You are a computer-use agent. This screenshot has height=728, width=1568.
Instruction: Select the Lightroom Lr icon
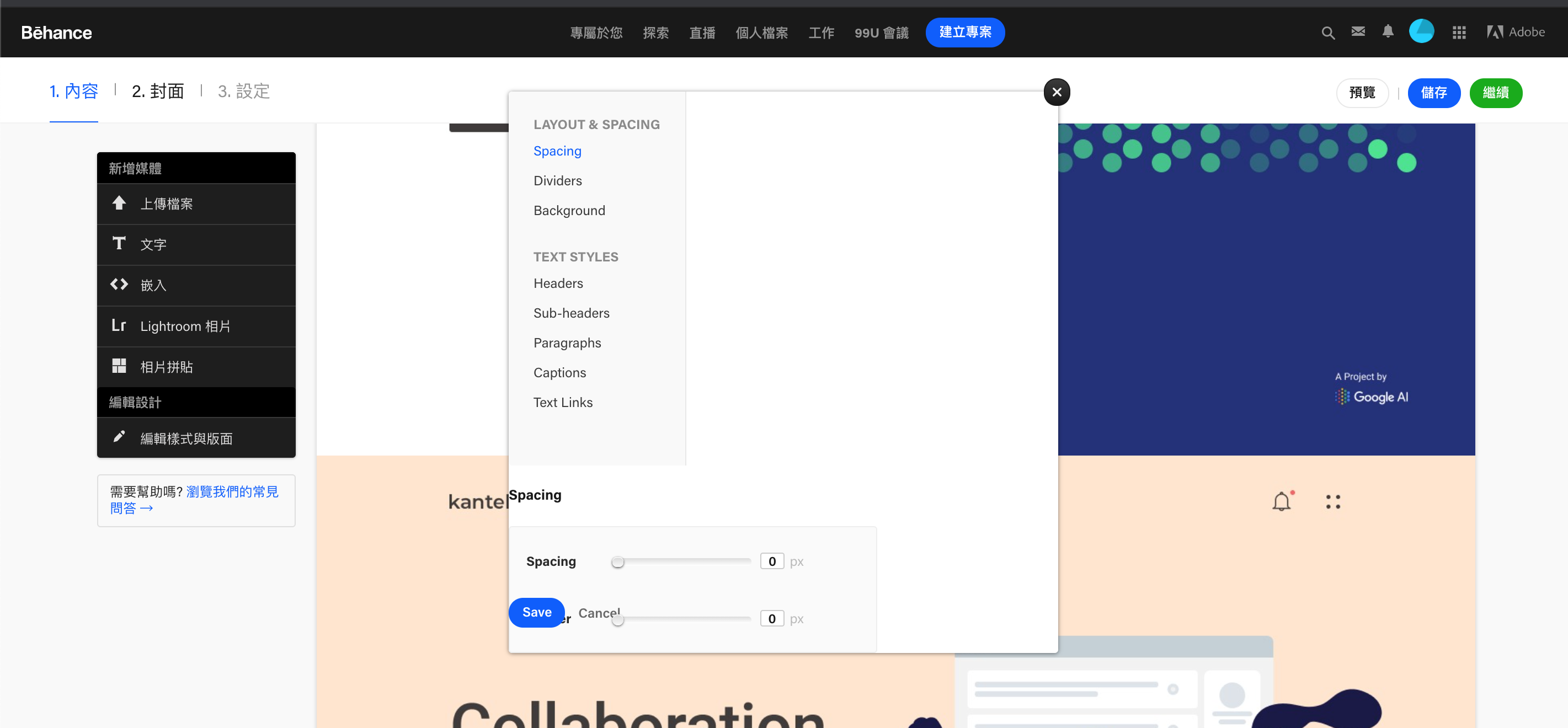119,325
